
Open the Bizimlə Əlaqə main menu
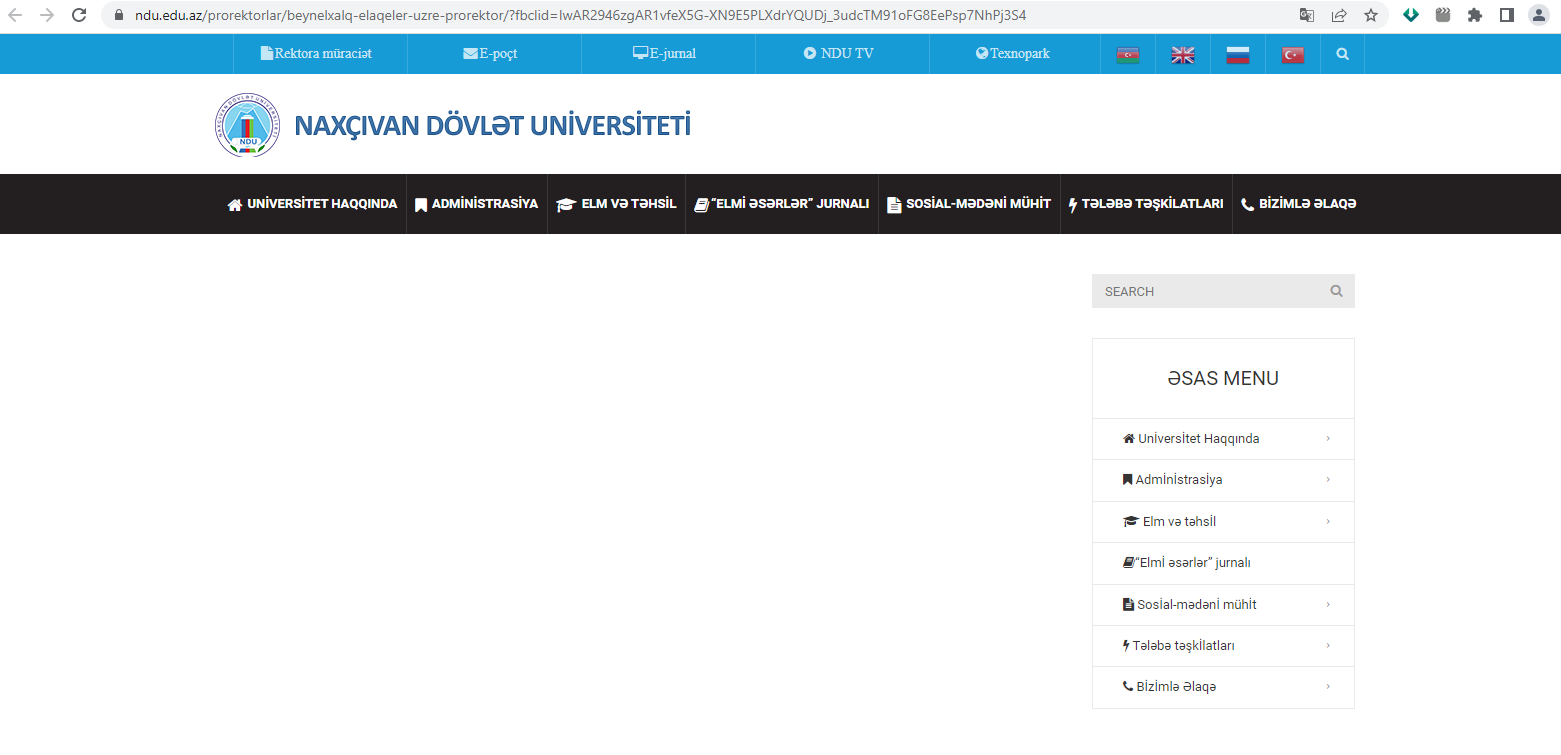point(1298,204)
